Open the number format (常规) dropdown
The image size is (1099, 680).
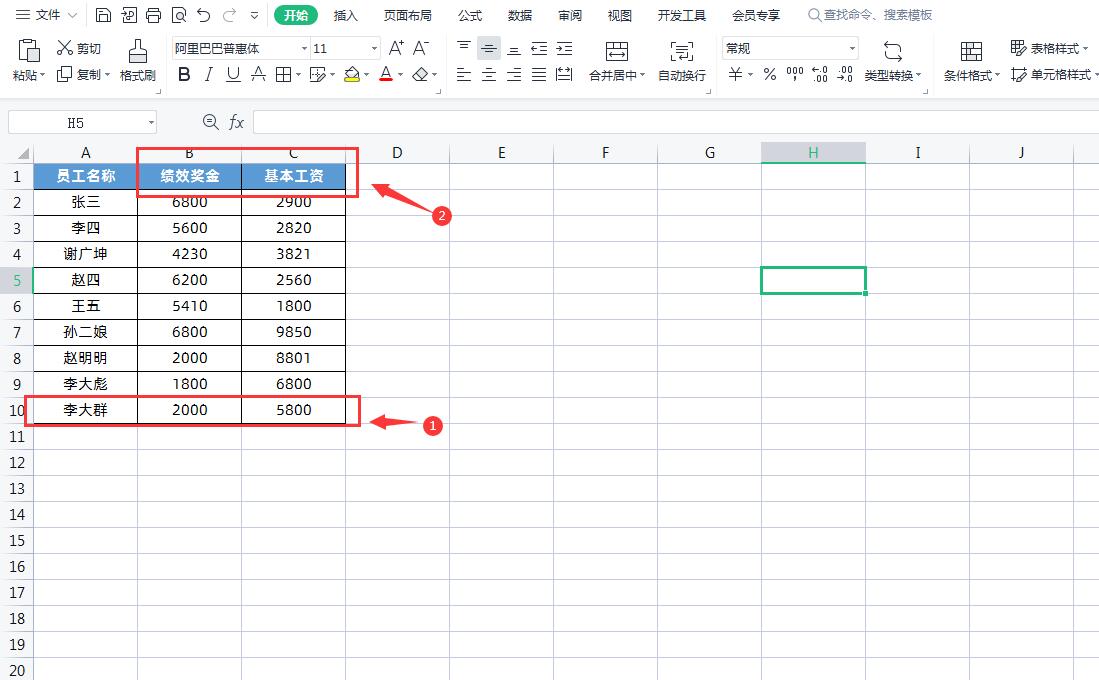pos(852,49)
